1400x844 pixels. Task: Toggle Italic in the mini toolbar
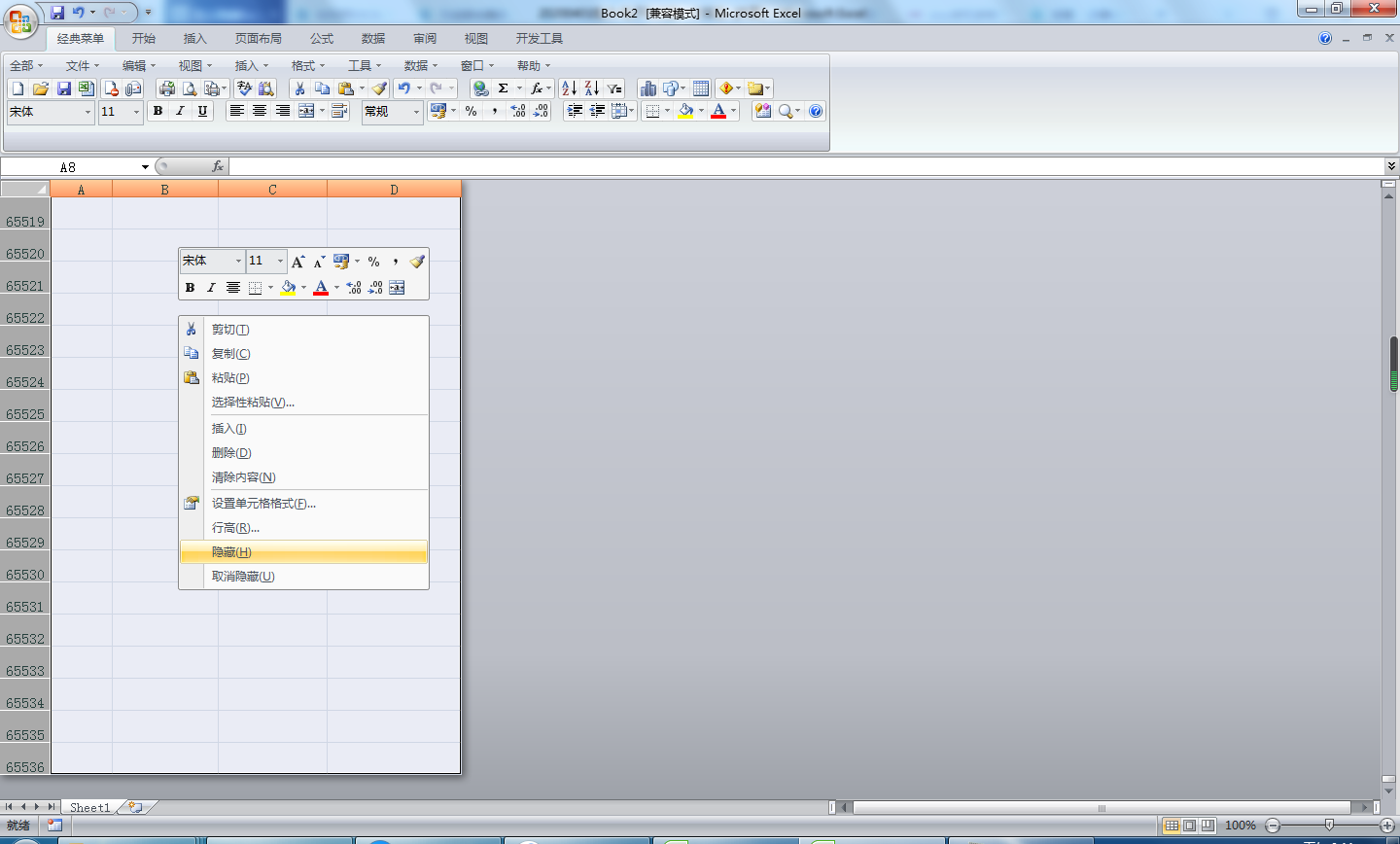pyautogui.click(x=211, y=288)
